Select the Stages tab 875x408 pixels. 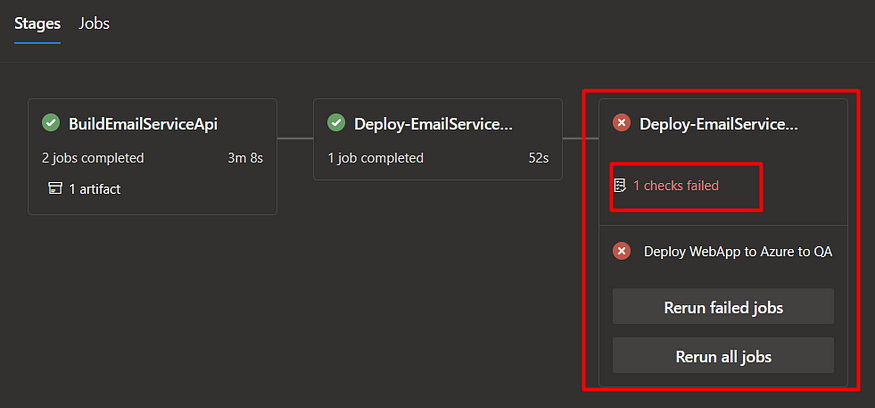pyautogui.click(x=37, y=23)
